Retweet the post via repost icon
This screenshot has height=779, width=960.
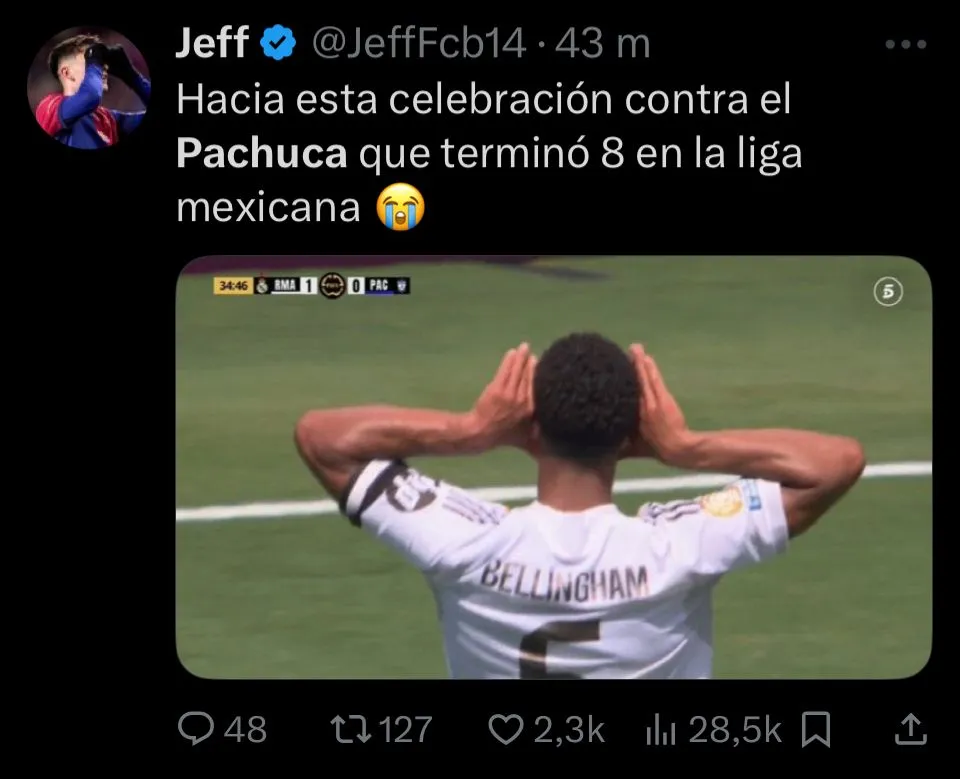coord(351,729)
